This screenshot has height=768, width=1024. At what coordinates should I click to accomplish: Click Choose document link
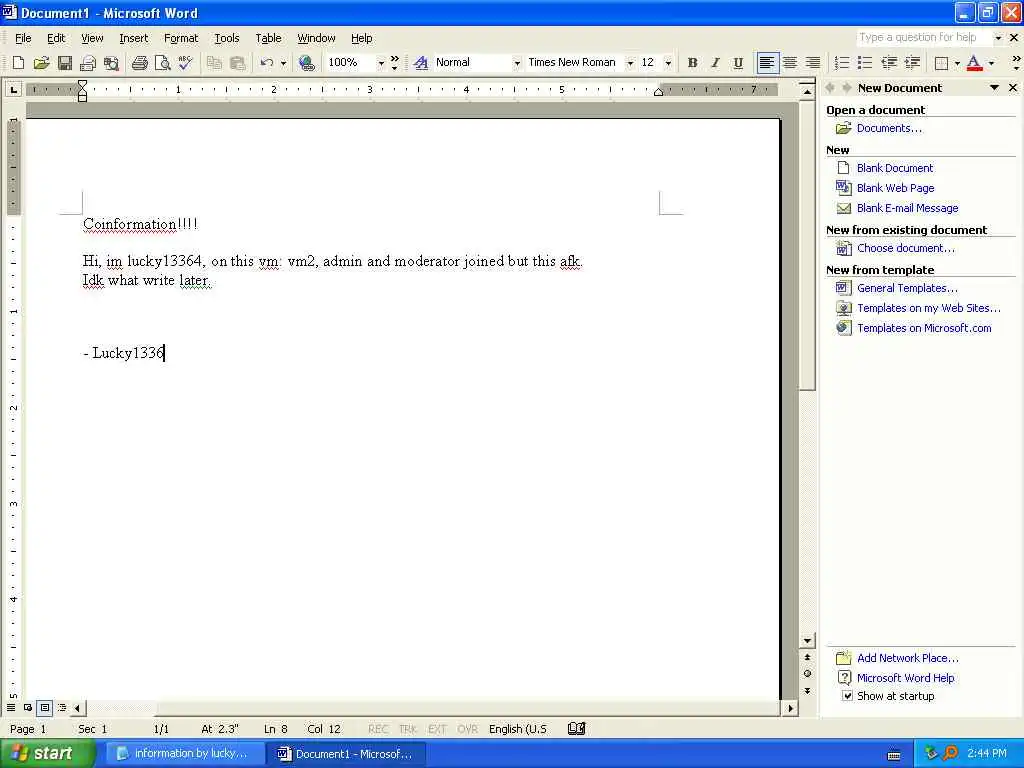pos(906,248)
